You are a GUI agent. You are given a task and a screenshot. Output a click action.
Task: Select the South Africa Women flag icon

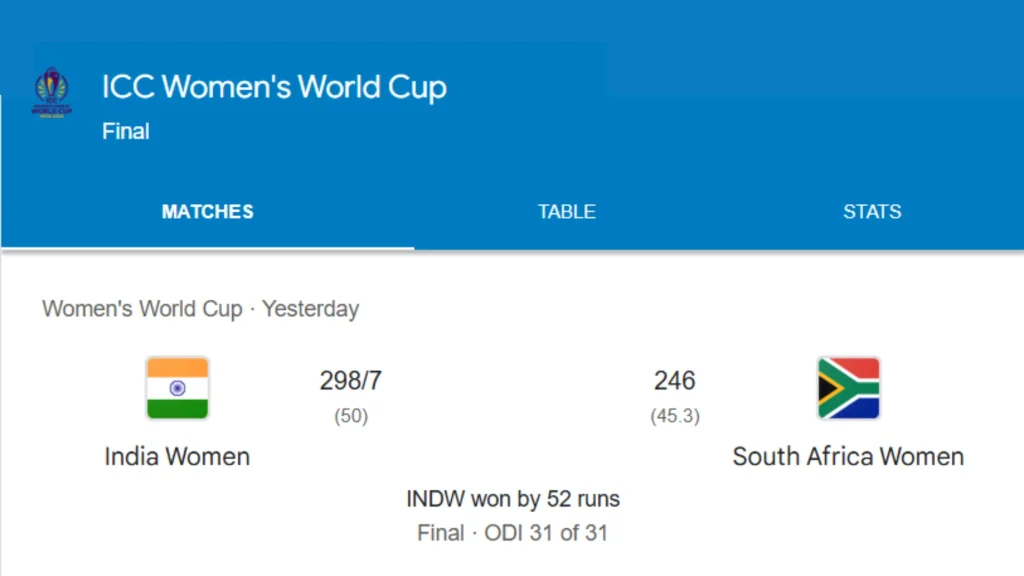[x=848, y=389]
